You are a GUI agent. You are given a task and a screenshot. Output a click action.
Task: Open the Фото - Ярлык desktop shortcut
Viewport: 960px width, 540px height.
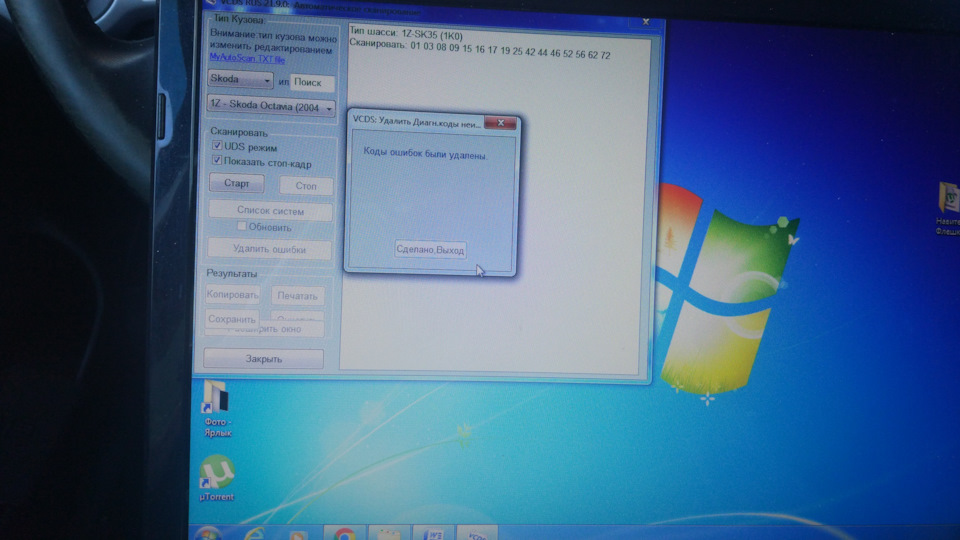pyautogui.click(x=217, y=408)
